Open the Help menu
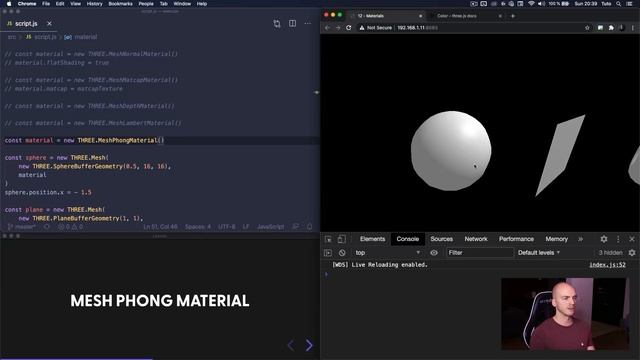Screen dimensions: 640x360 [202, 4]
